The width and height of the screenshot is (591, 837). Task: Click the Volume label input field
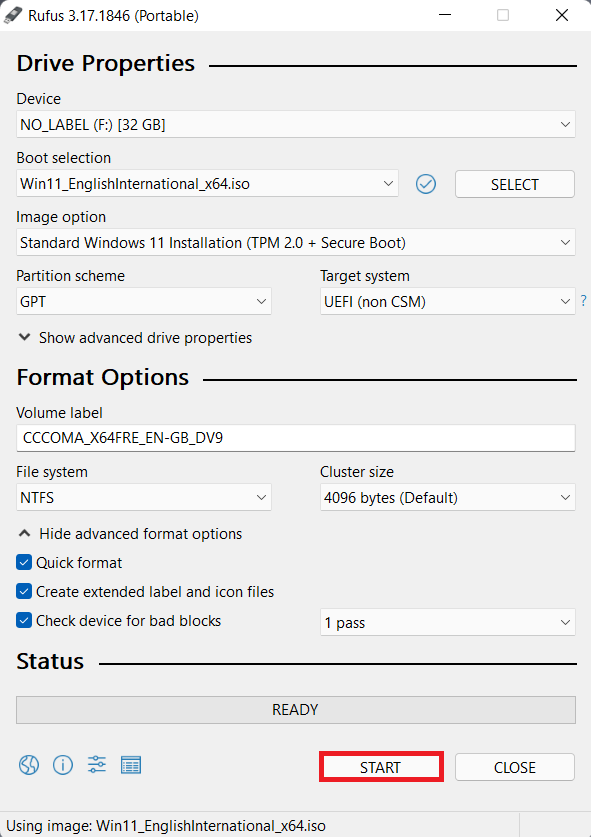point(296,438)
